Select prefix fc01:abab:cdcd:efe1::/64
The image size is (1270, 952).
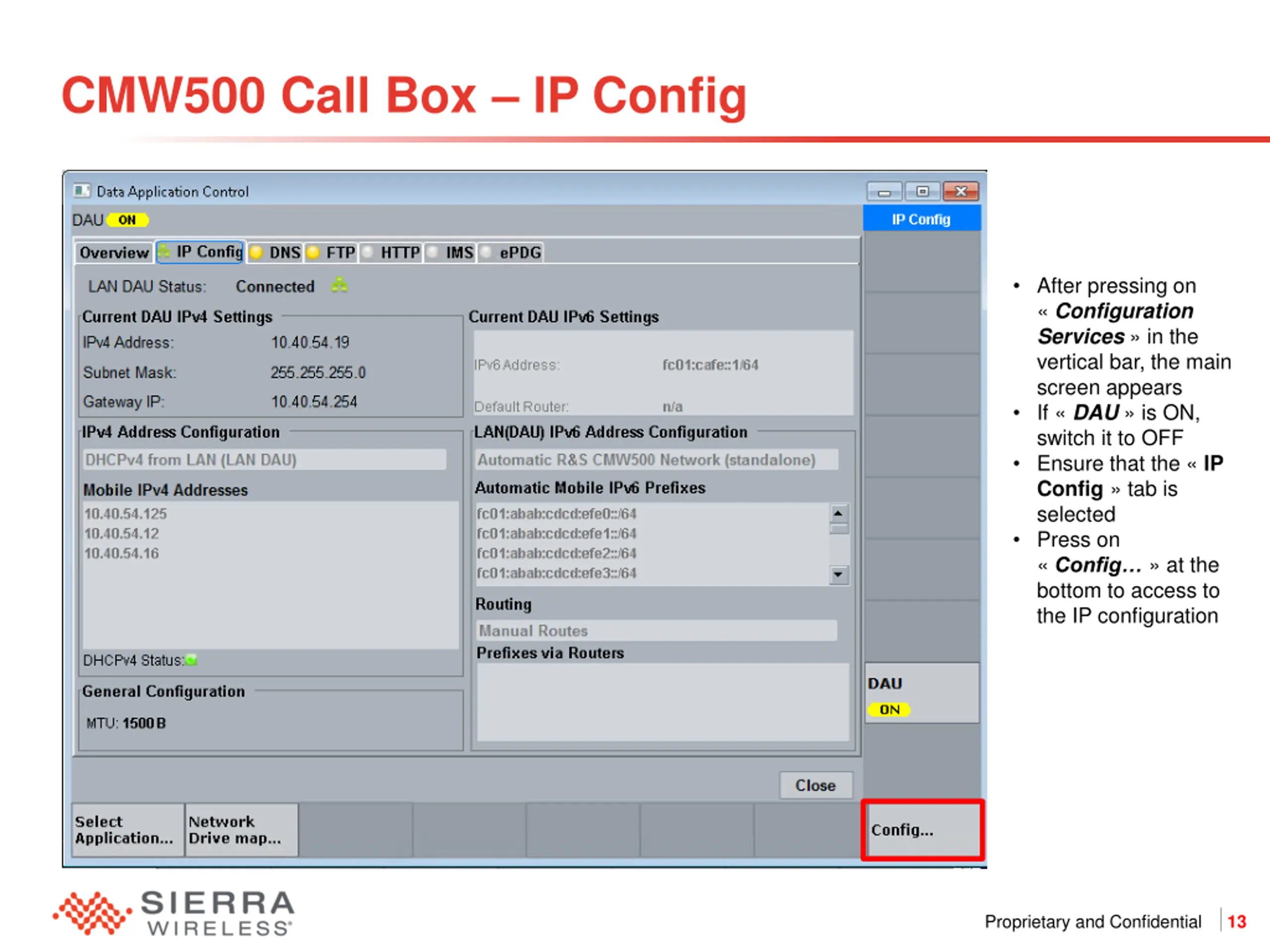[x=557, y=534]
